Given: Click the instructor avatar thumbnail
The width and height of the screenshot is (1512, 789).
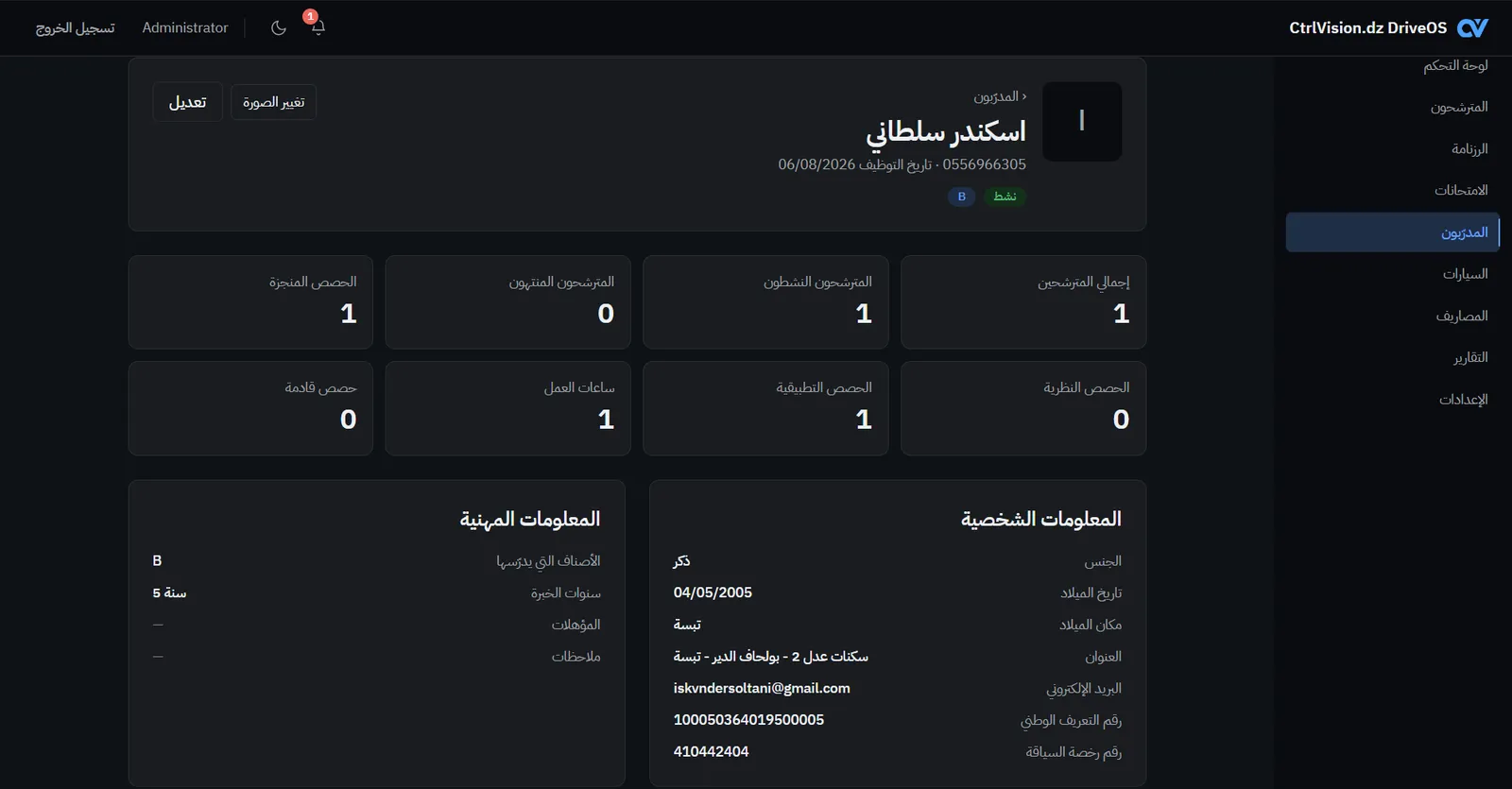Looking at the screenshot, I should coord(1082,121).
